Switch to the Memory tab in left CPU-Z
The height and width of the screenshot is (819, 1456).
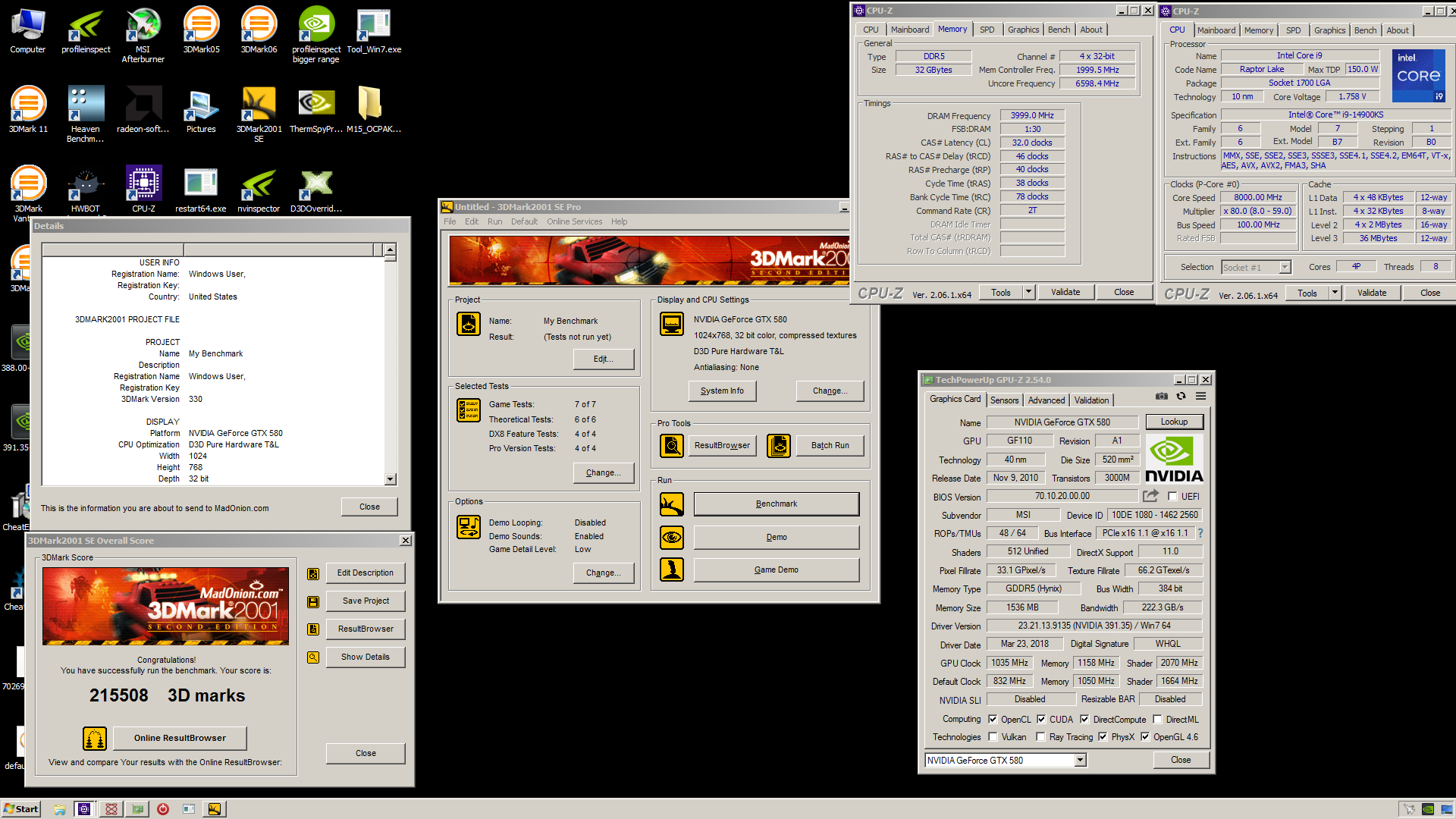pos(952,30)
